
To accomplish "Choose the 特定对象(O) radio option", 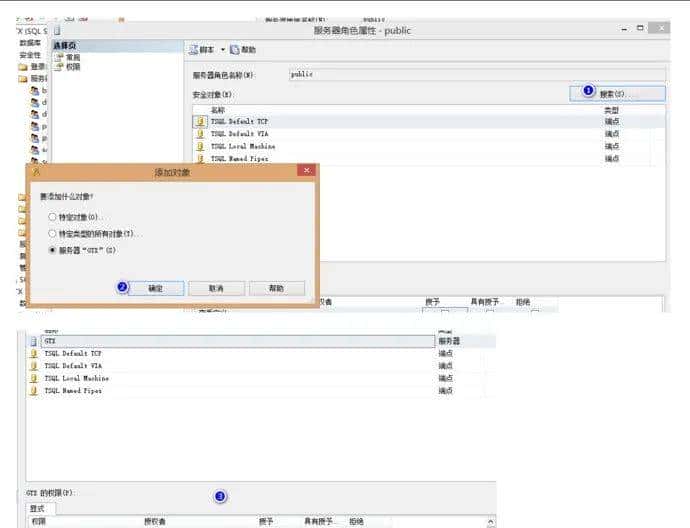I will pos(52,217).
